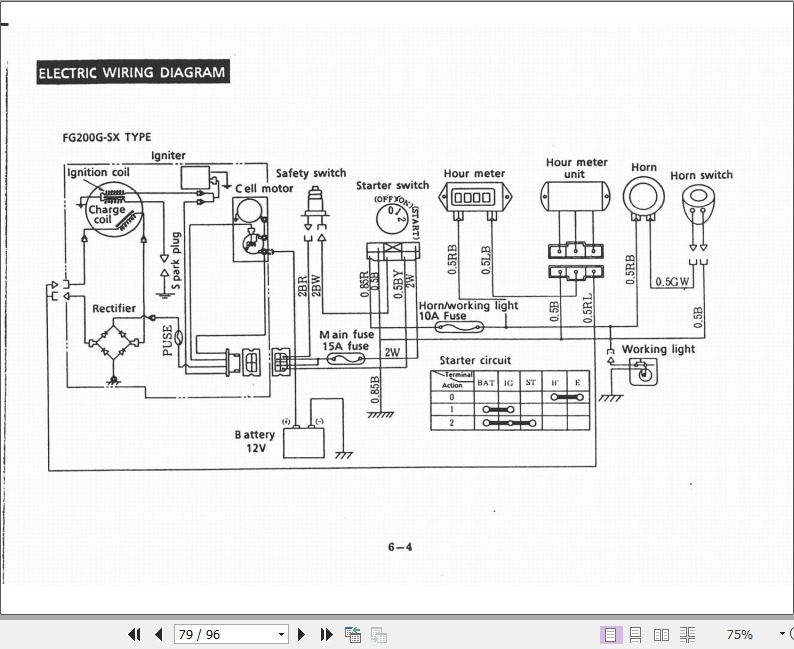This screenshot has height=649, width=794.
Task: Open the page number dropdown arrow
Action: (282, 634)
